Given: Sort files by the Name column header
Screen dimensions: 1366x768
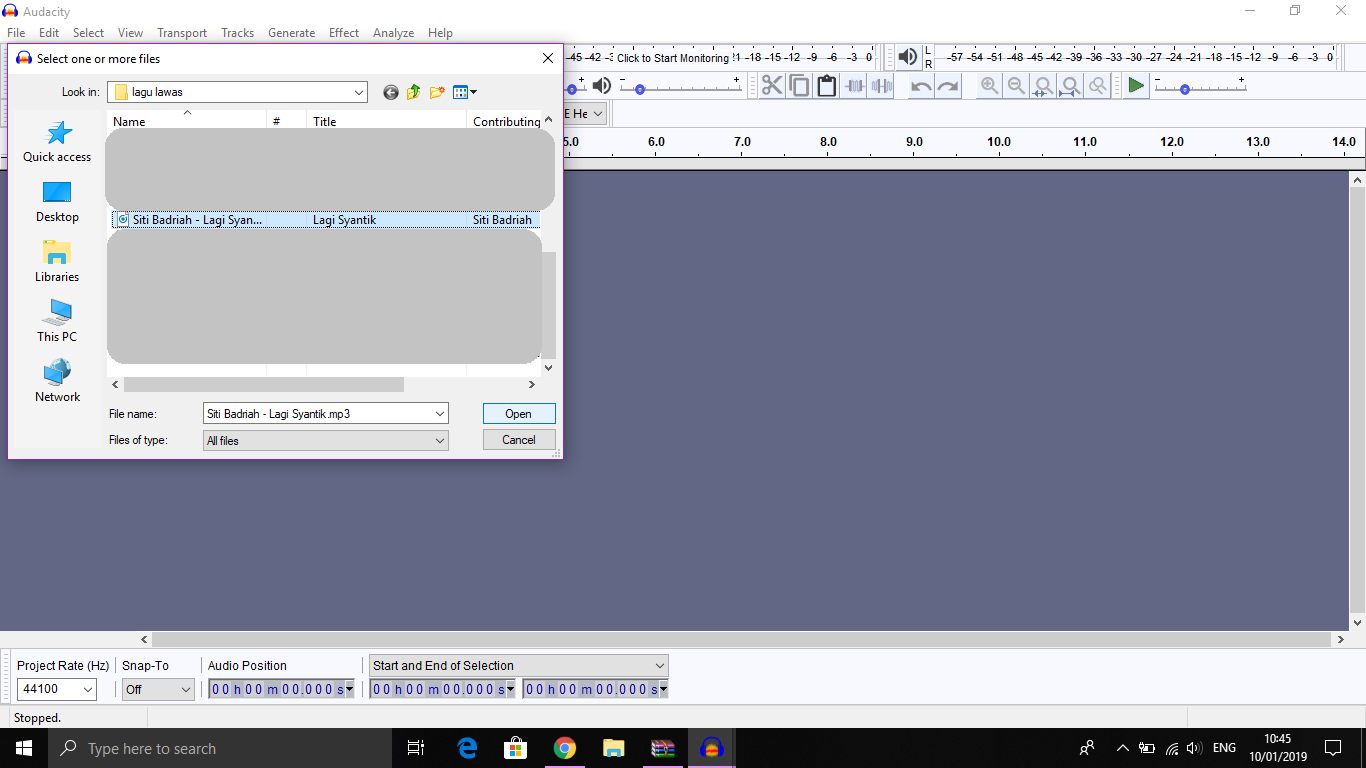Looking at the screenshot, I should [186, 121].
